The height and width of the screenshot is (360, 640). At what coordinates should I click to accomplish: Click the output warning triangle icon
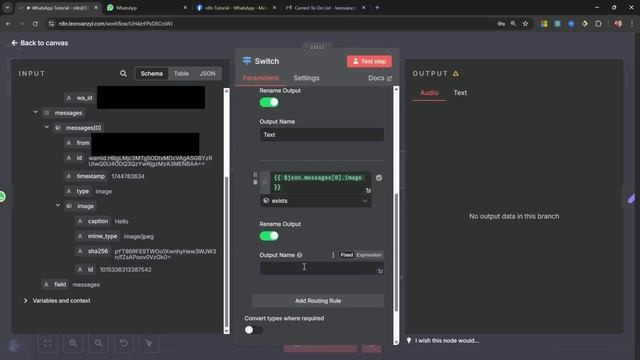(x=456, y=73)
